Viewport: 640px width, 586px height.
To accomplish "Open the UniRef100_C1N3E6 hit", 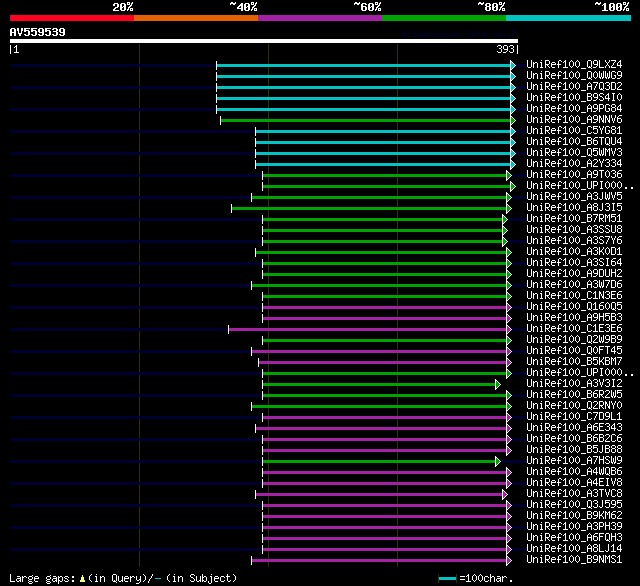I will pyautogui.click(x=574, y=296).
